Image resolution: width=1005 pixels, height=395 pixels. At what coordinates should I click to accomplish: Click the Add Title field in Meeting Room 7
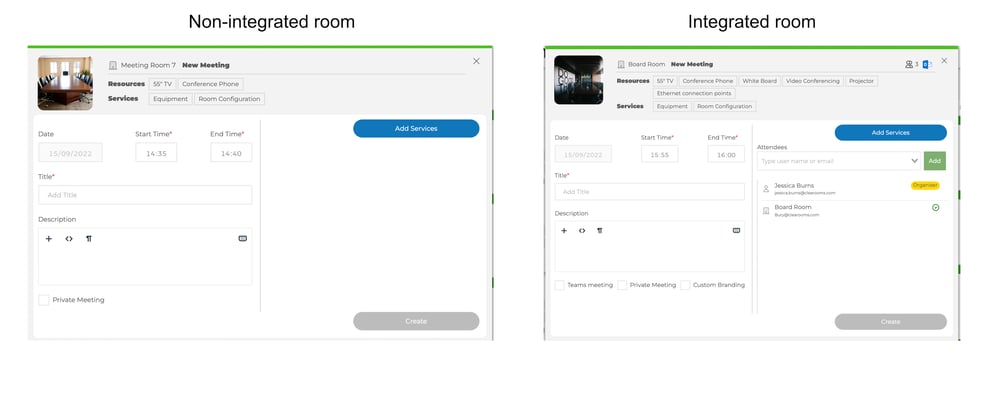tap(145, 195)
